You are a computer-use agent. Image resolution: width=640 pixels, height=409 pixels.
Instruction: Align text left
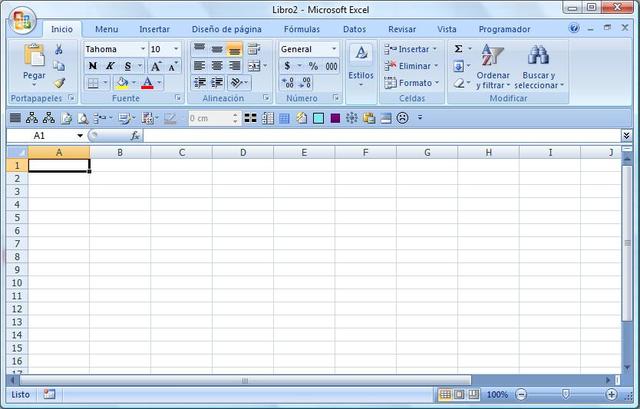point(199,66)
